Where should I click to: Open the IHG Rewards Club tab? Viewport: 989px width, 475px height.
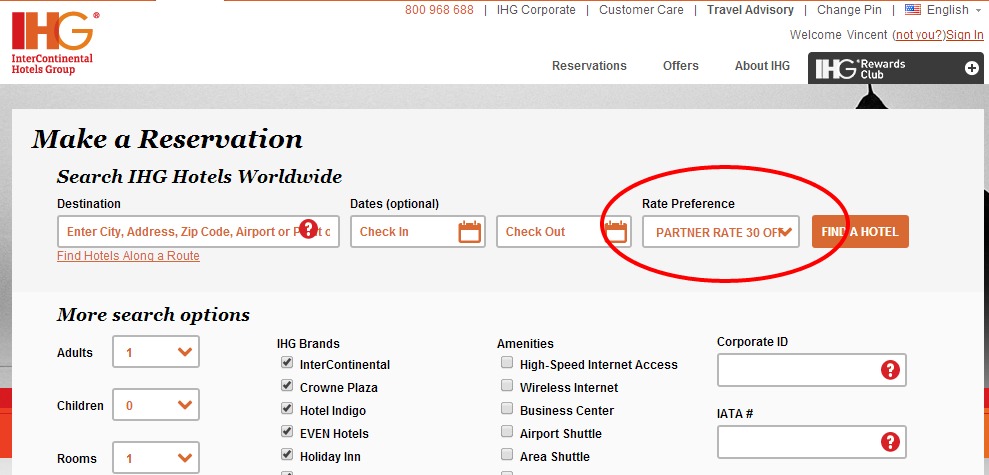(896, 68)
